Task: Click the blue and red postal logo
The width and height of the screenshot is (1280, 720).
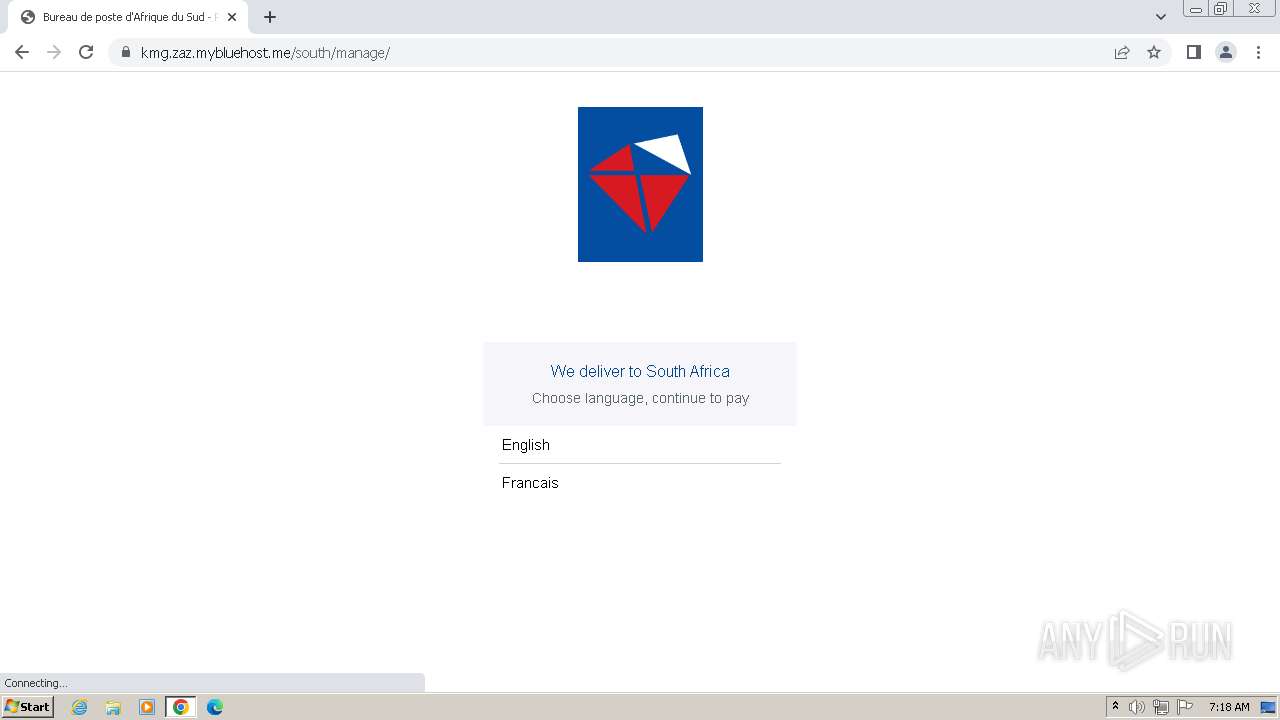Action: (x=640, y=184)
